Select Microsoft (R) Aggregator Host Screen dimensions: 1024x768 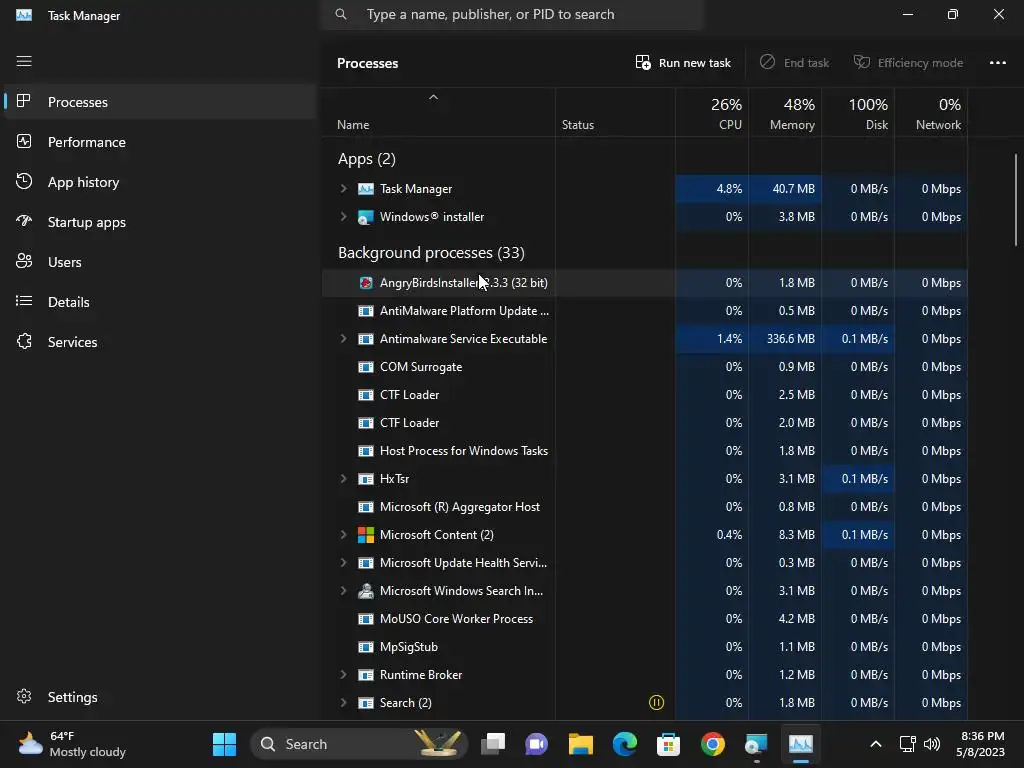pos(645,507)
